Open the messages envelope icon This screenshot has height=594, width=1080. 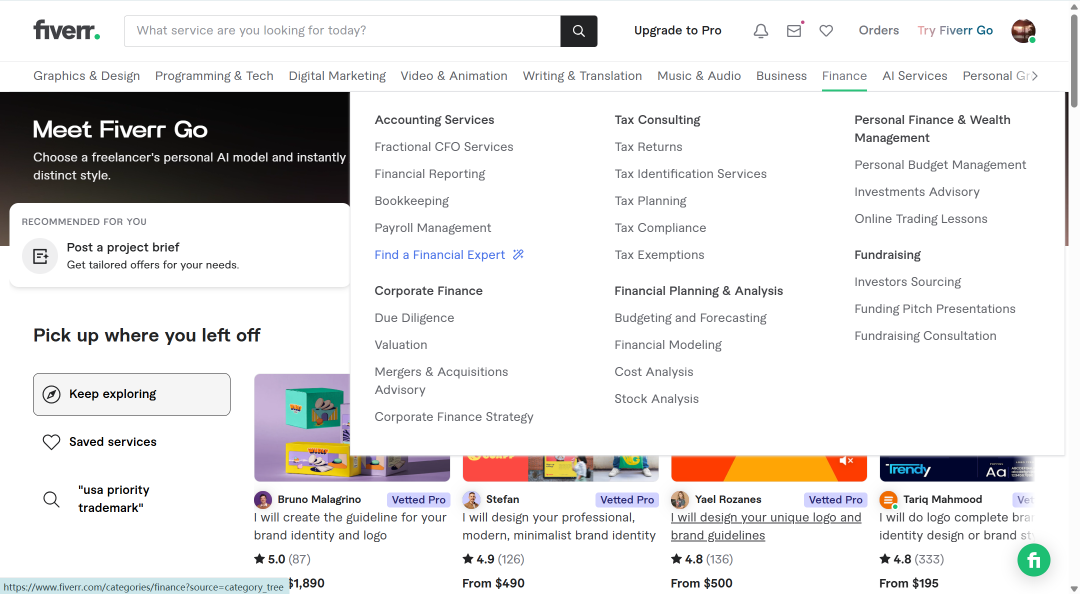pos(794,31)
